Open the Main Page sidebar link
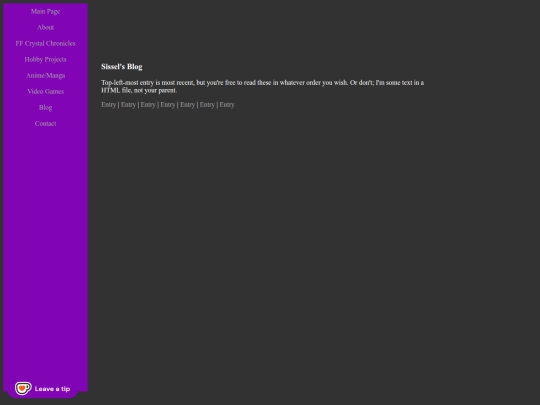 (x=45, y=11)
